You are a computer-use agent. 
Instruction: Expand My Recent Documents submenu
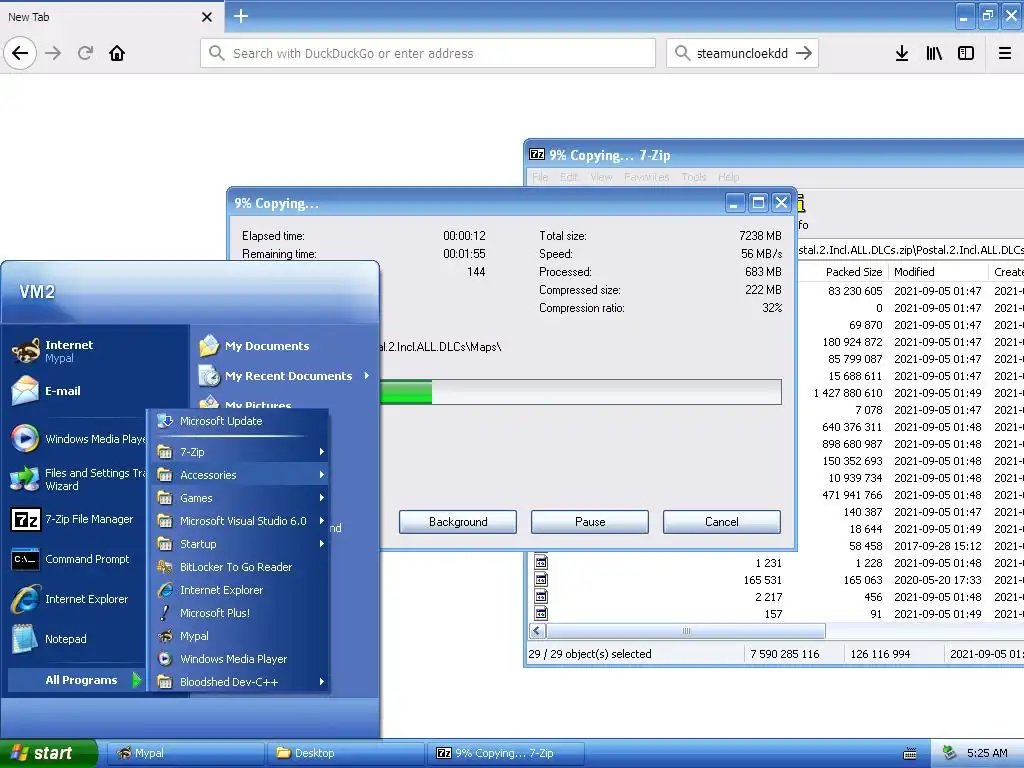point(284,376)
